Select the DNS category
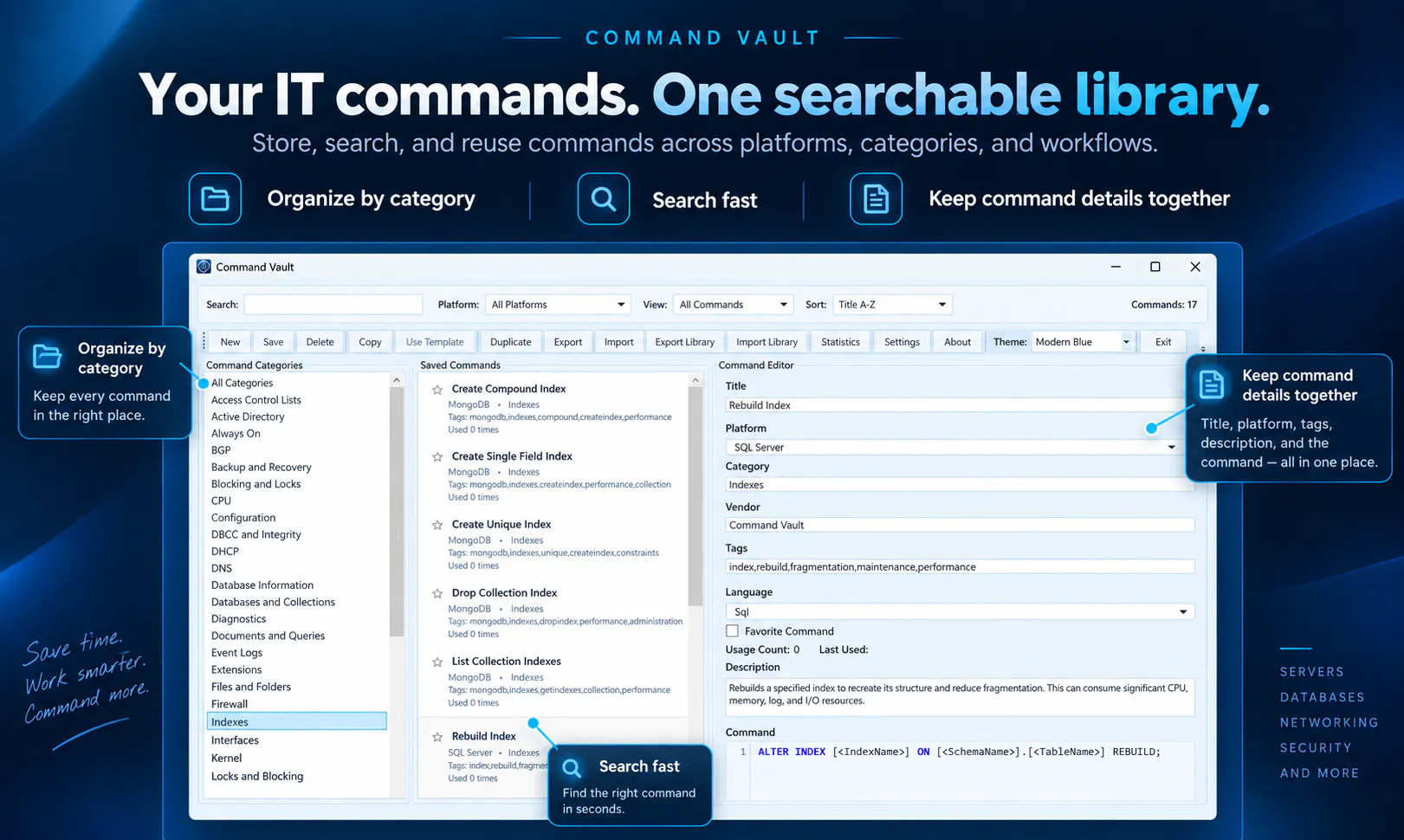Image resolution: width=1404 pixels, height=840 pixels. point(222,568)
